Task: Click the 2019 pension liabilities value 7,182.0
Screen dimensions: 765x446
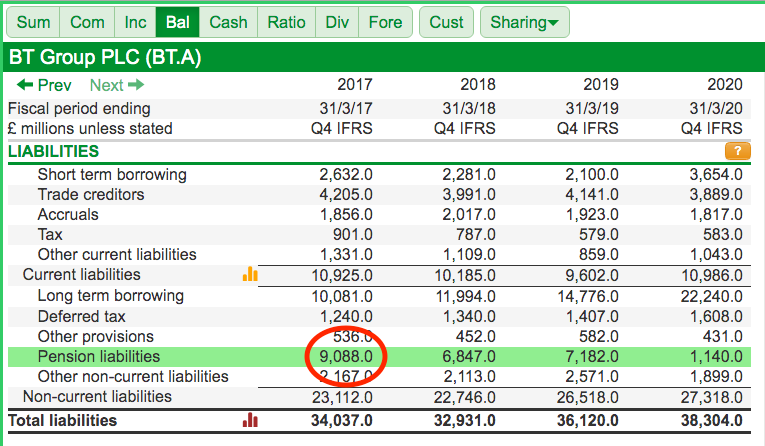Action: point(592,357)
